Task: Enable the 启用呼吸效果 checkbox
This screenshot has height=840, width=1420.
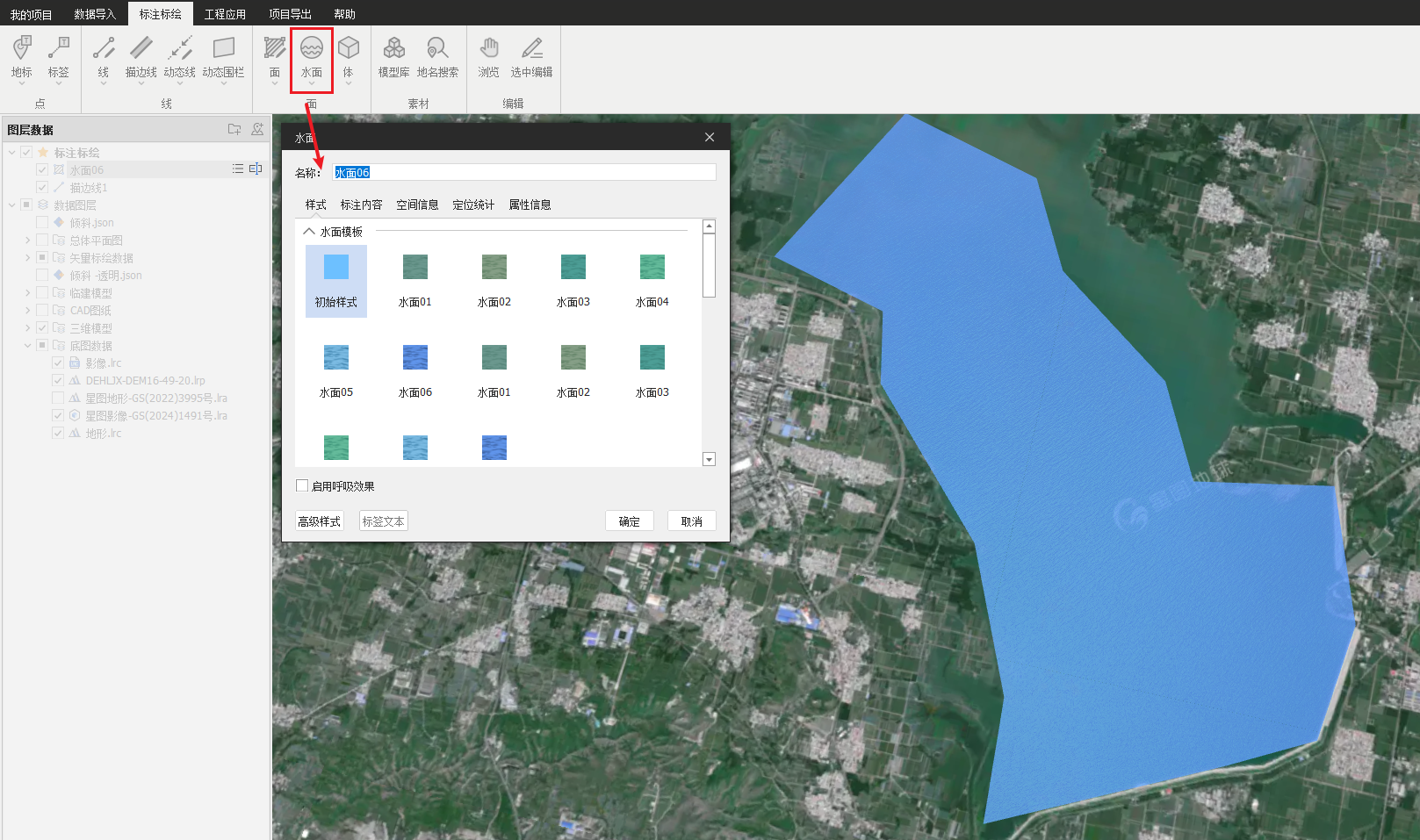Action: 303,485
